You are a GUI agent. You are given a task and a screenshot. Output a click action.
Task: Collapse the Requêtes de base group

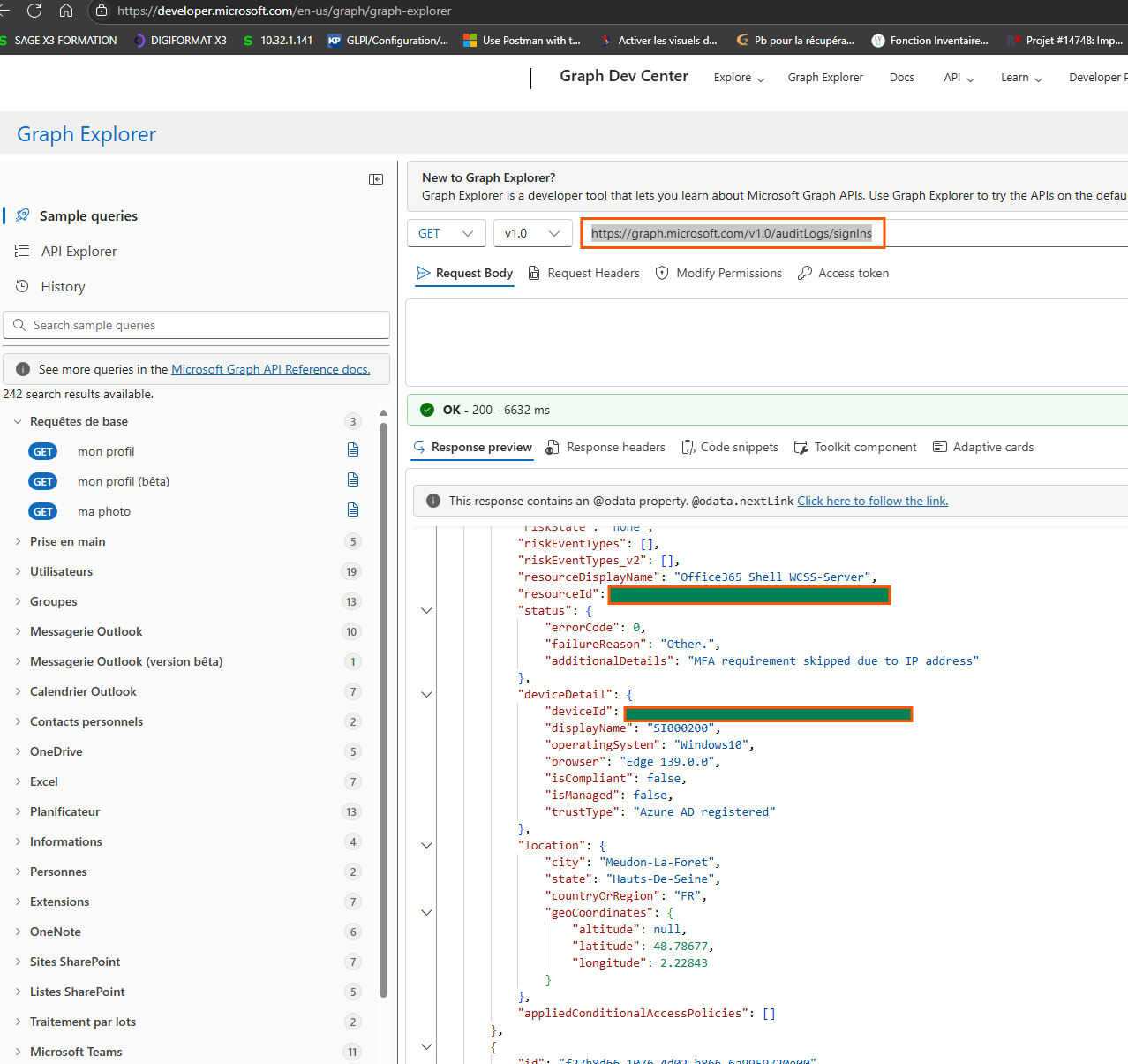(18, 422)
